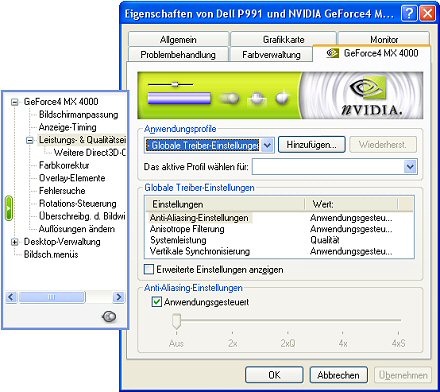The height and width of the screenshot is (392, 440).
Task: Expand the Desktop-Verwaltung tree node
Action: click(14, 242)
